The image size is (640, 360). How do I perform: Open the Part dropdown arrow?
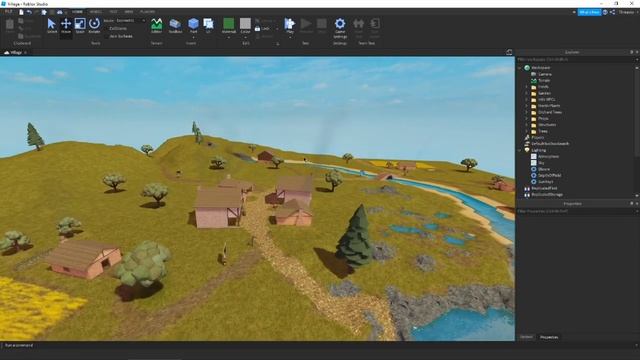[x=193, y=37]
